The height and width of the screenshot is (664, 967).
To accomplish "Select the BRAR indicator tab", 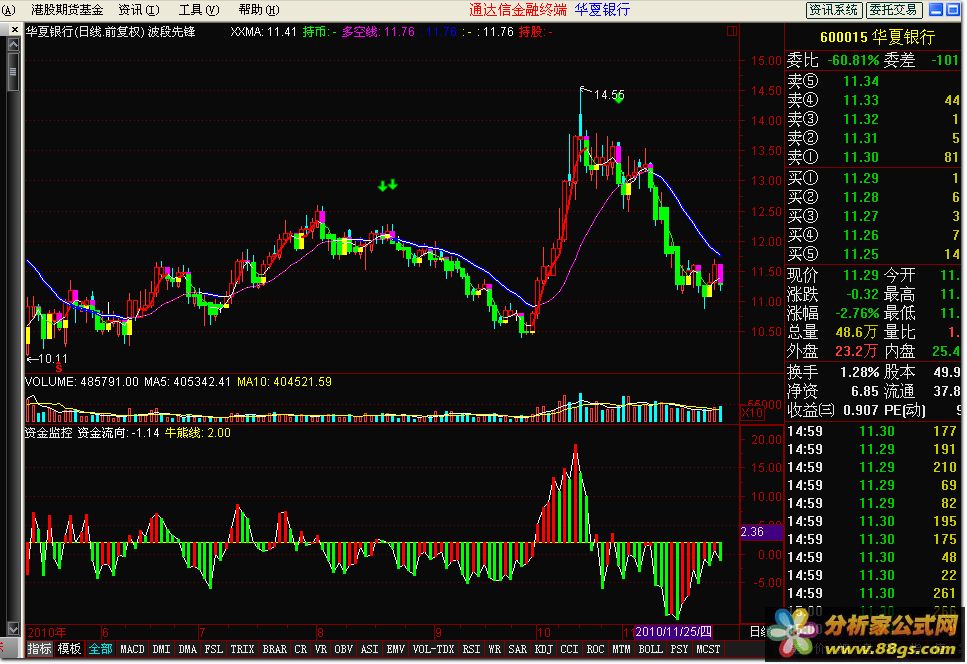I will coord(274,649).
